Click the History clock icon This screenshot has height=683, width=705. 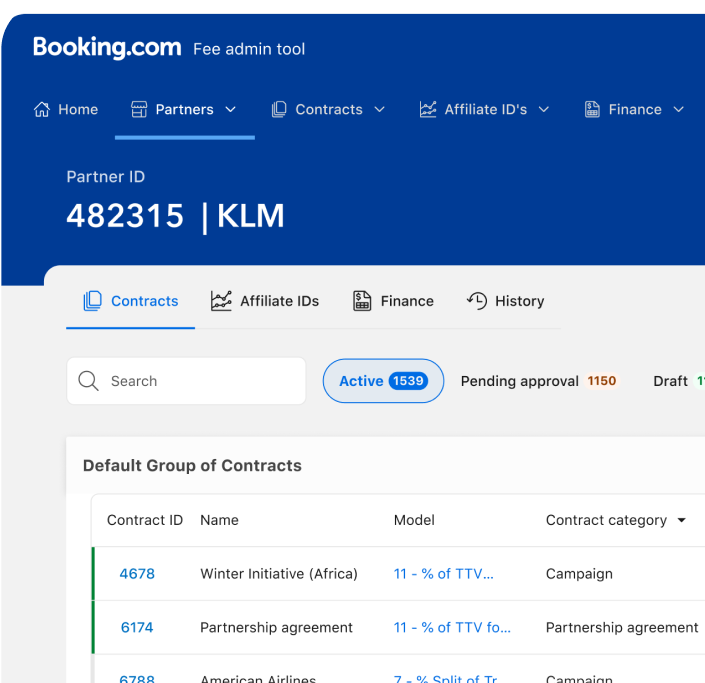tap(477, 301)
